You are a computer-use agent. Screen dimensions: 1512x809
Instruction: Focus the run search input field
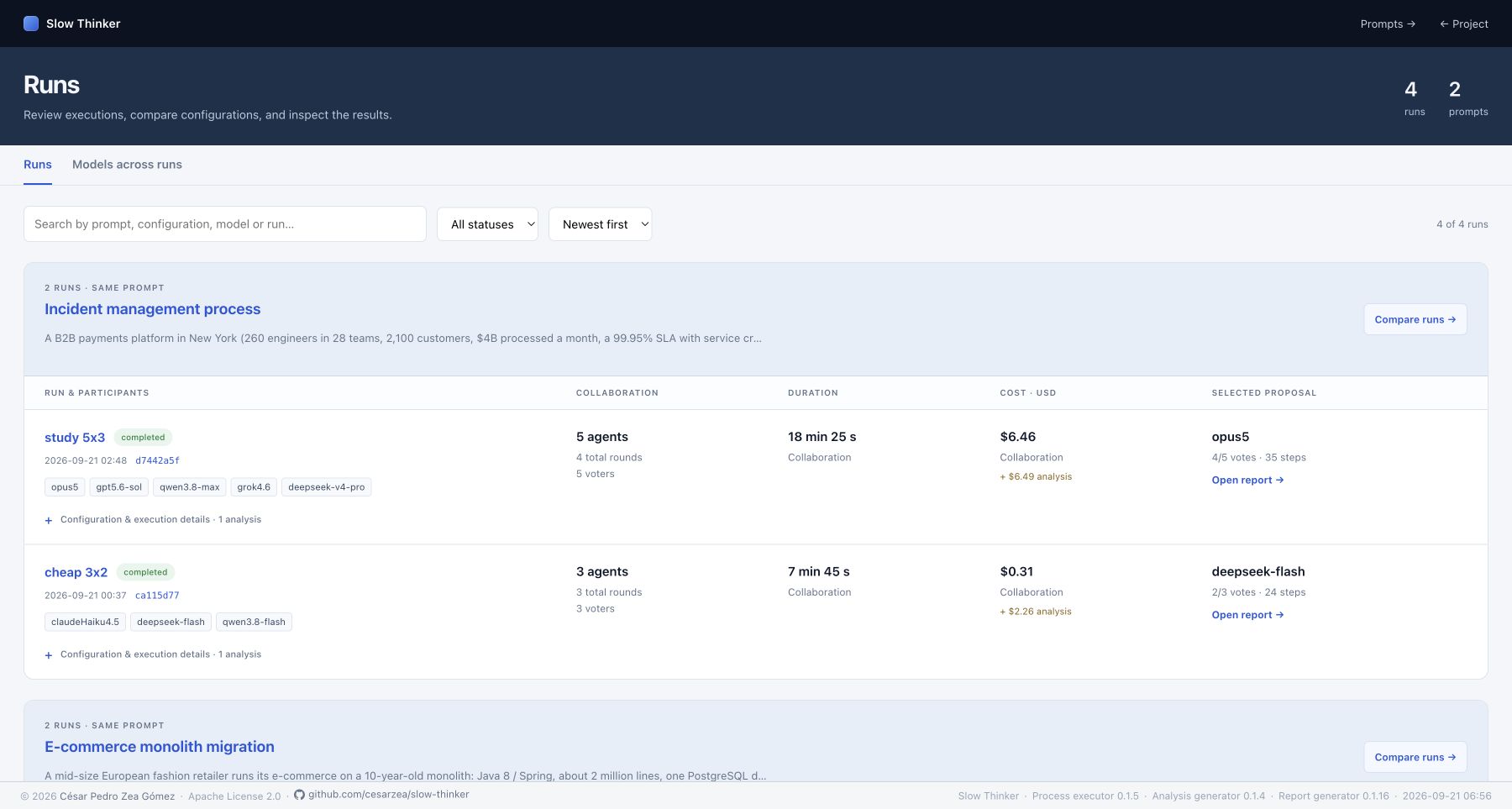225,224
